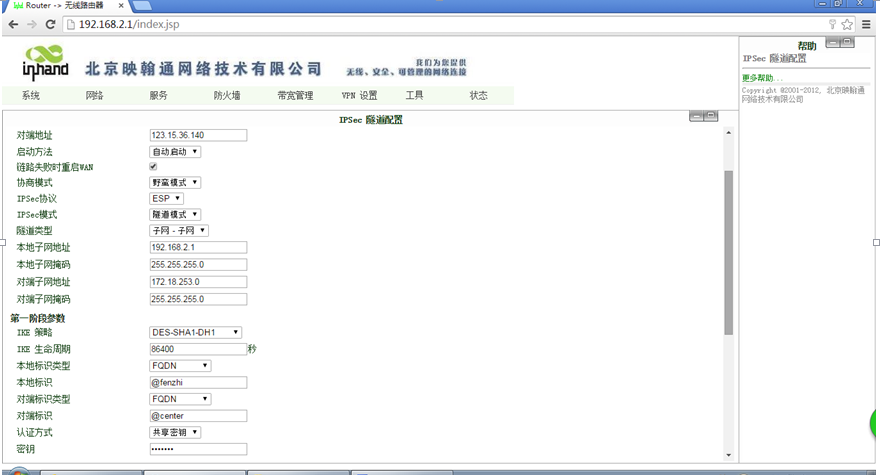The width and height of the screenshot is (892, 475).
Task: Click the vertical scrollbar thumb
Action: coord(728,253)
